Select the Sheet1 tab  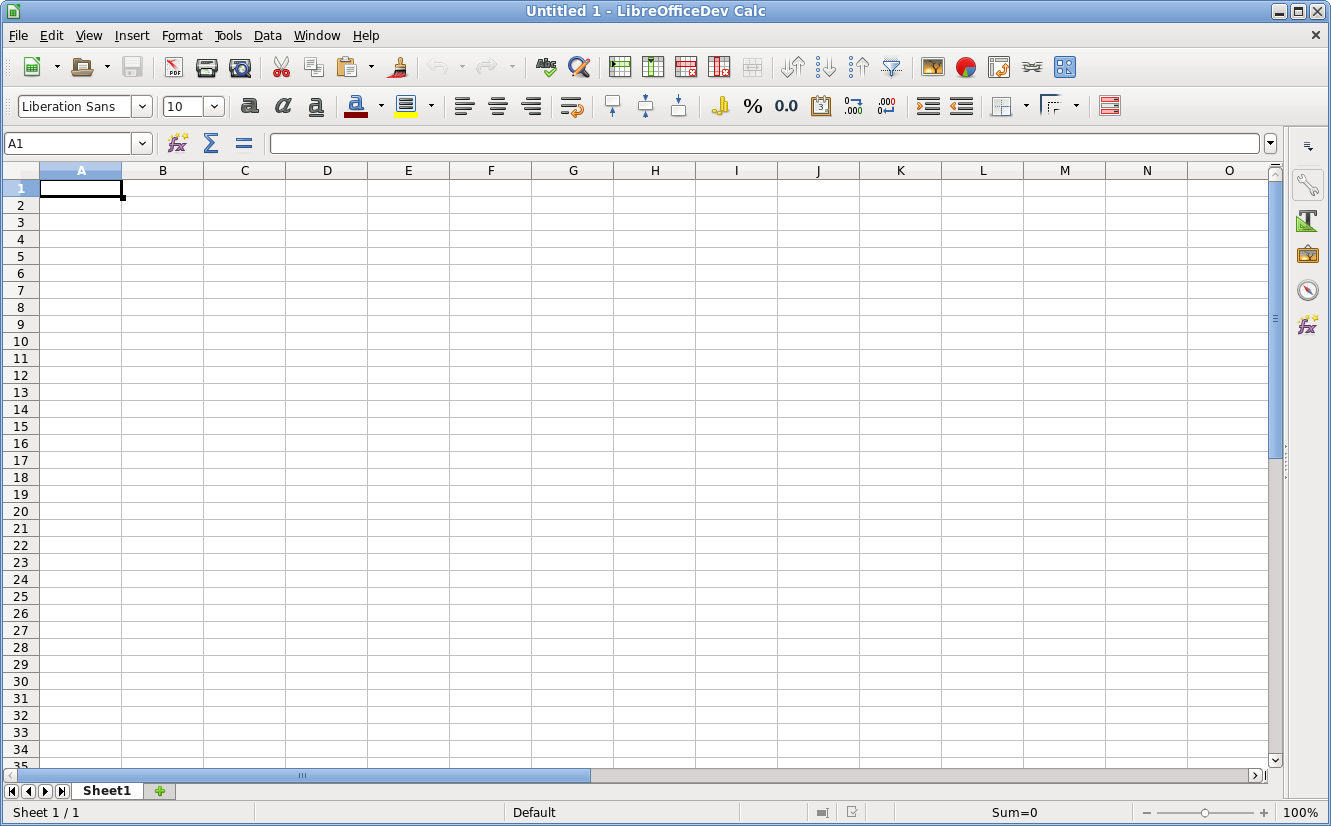pyautogui.click(x=107, y=791)
